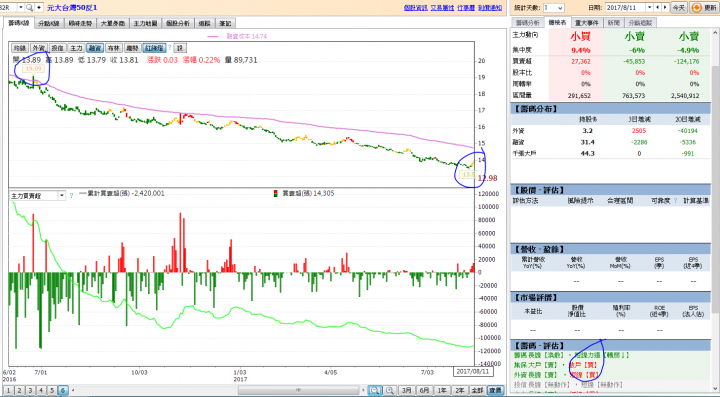Switch to the 筆記 tab

point(225,23)
